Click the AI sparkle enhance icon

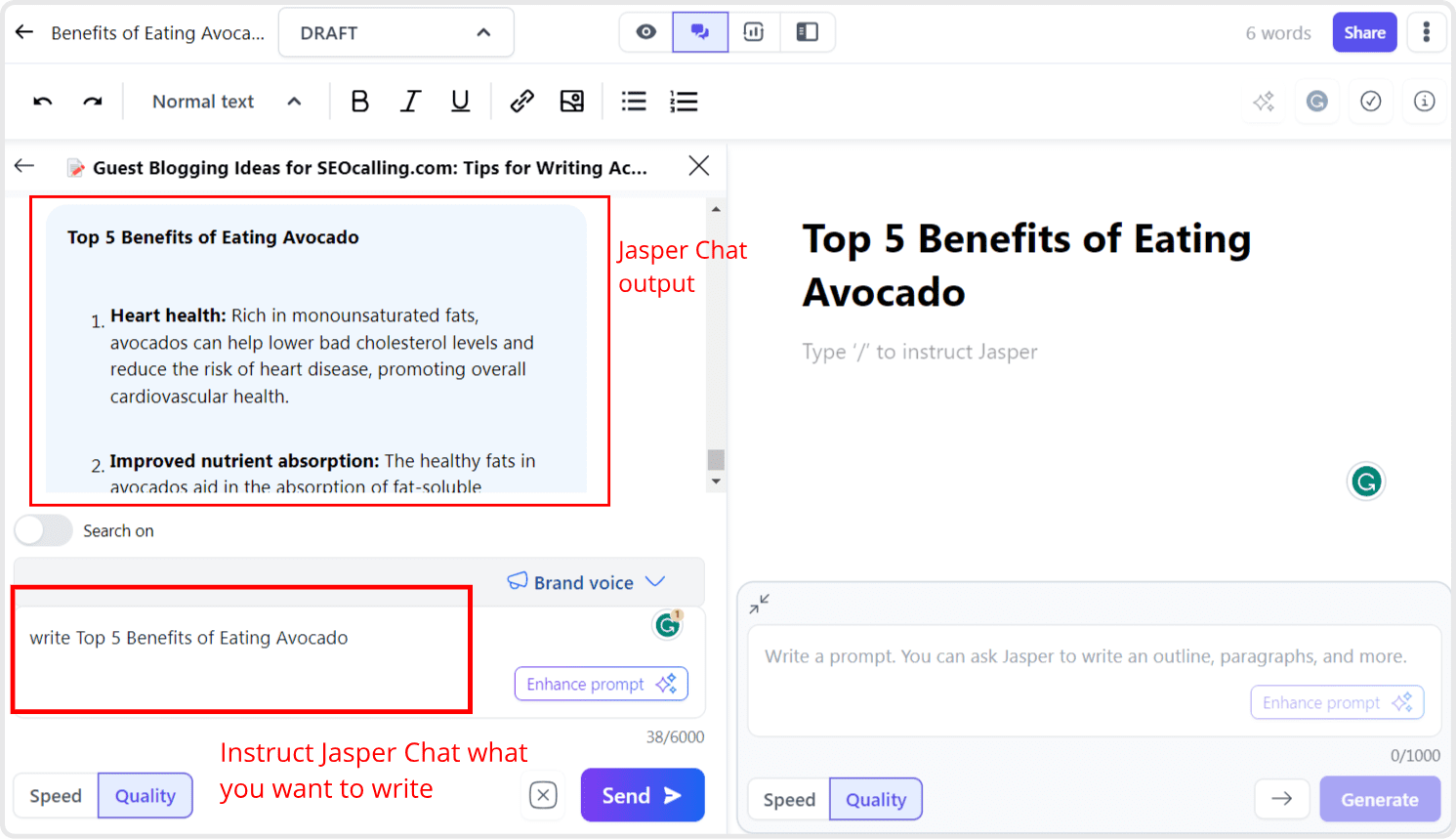(x=1264, y=101)
